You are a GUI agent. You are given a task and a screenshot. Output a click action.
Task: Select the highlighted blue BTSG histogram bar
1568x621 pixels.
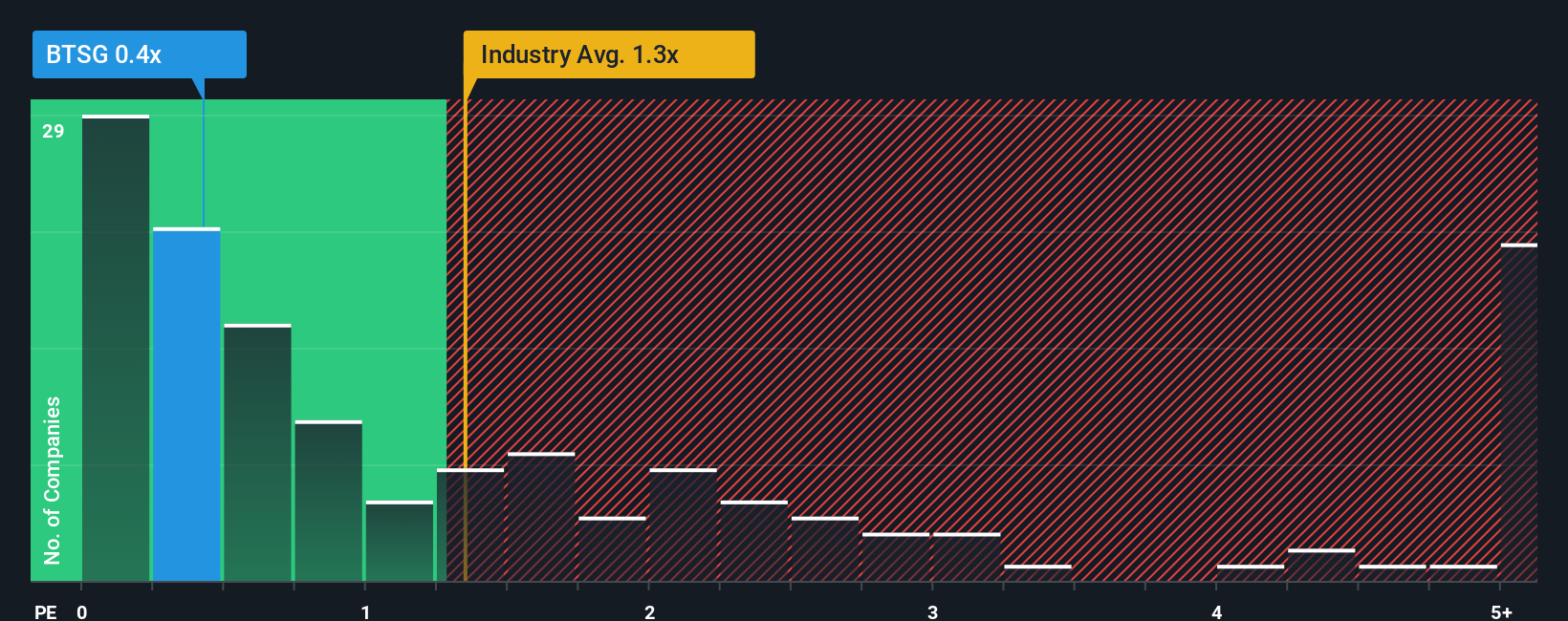coord(186,404)
